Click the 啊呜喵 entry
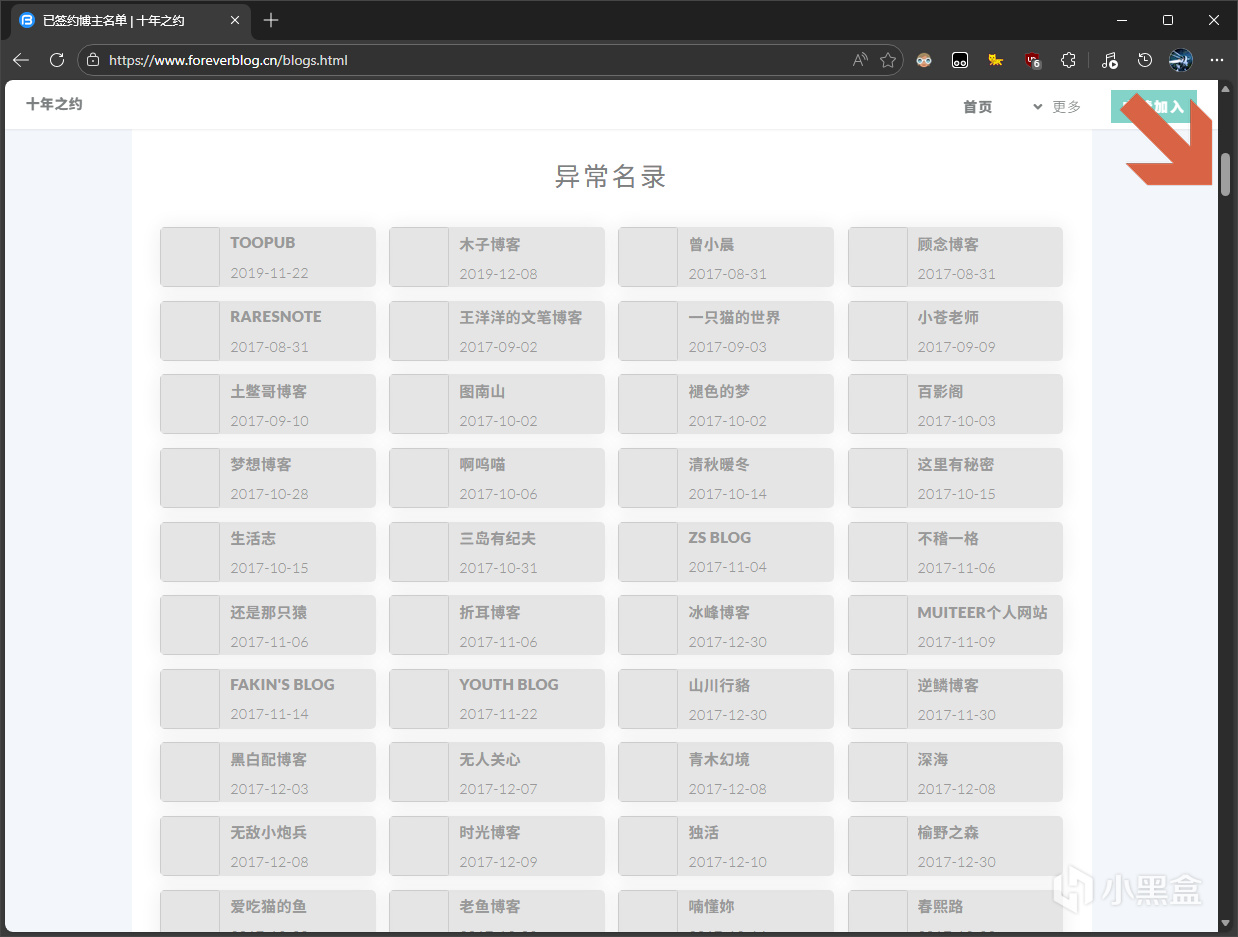 pos(497,478)
